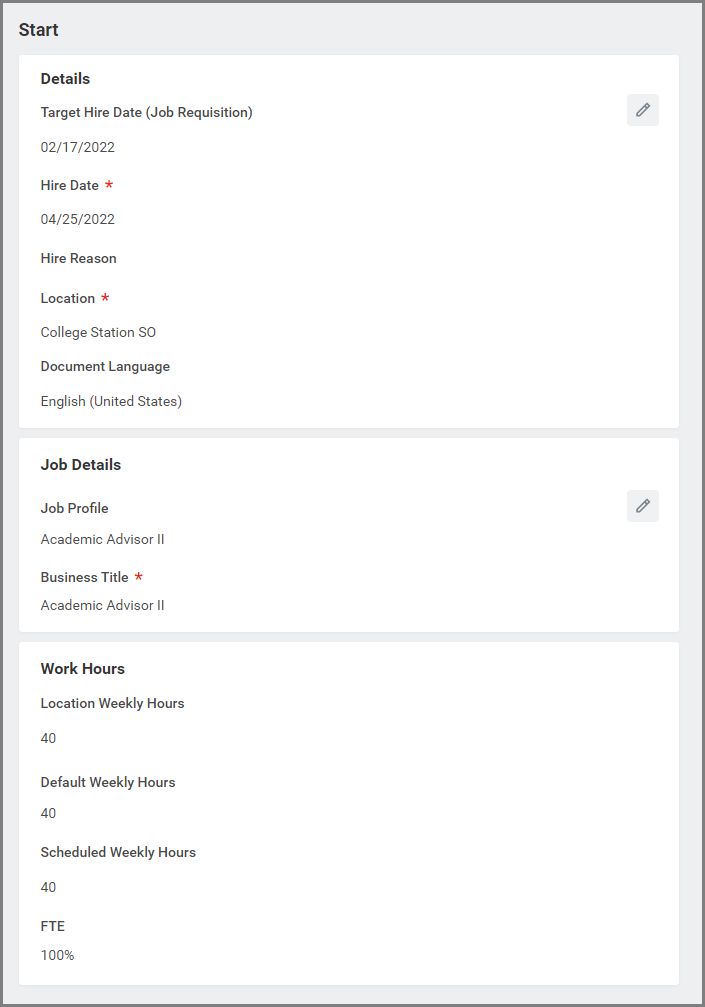Click the Location Weekly Hours value 40
Viewport: 705px width, 1007px height.
[x=48, y=739]
